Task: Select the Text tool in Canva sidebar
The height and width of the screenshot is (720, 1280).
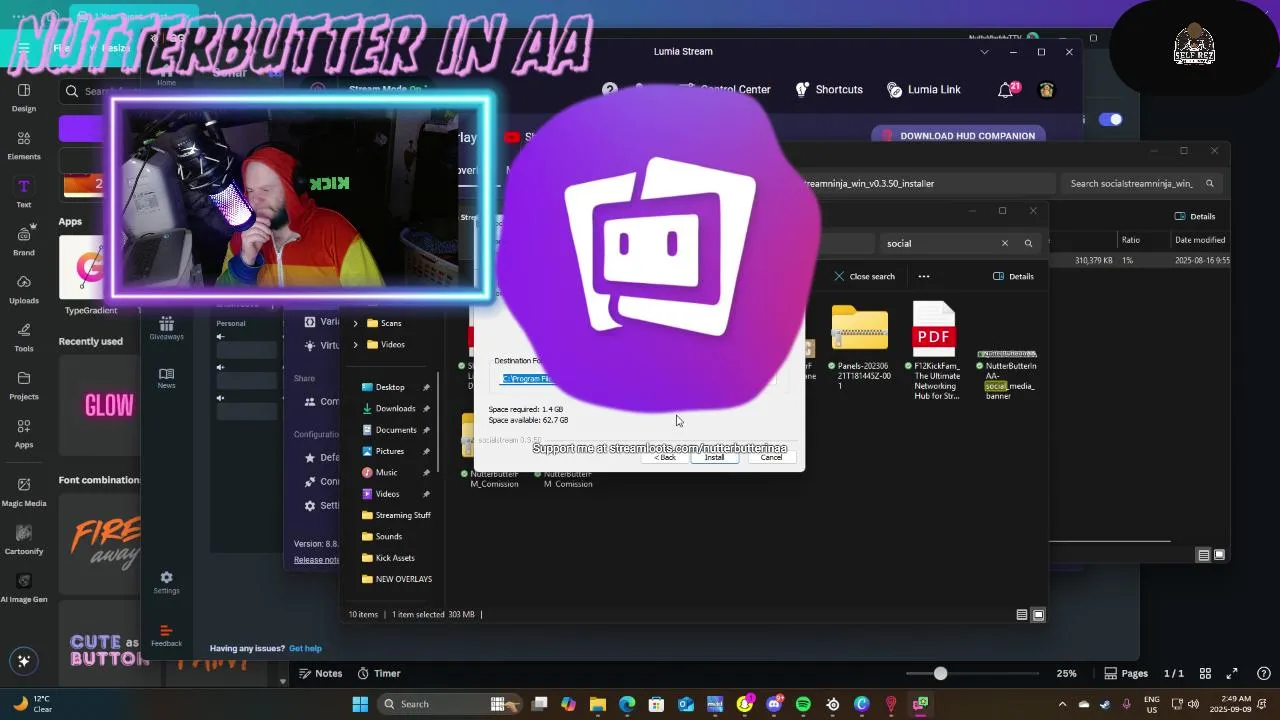Action: [24, 193]
